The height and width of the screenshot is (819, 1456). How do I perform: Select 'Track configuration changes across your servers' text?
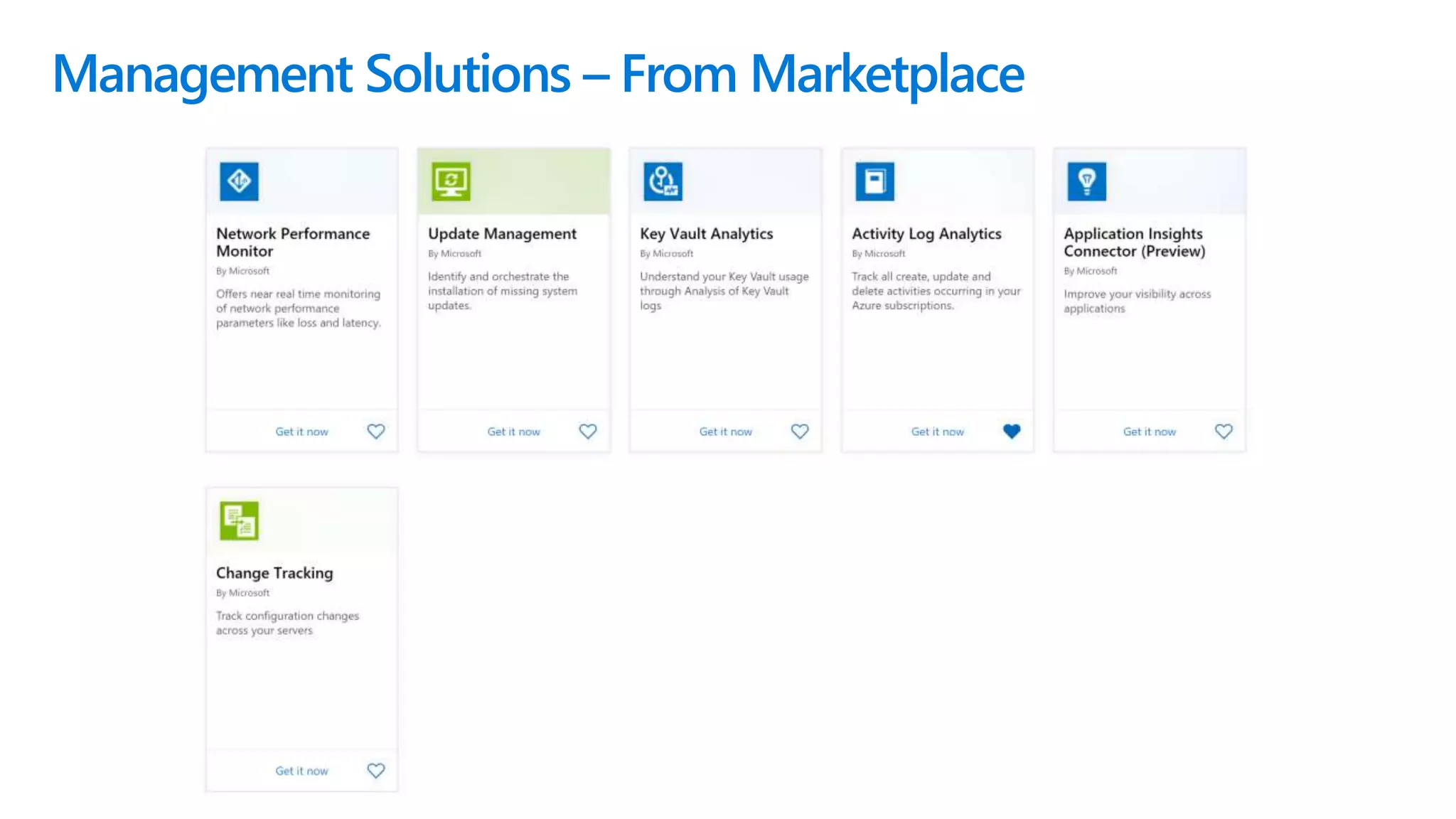coord(287,623)
